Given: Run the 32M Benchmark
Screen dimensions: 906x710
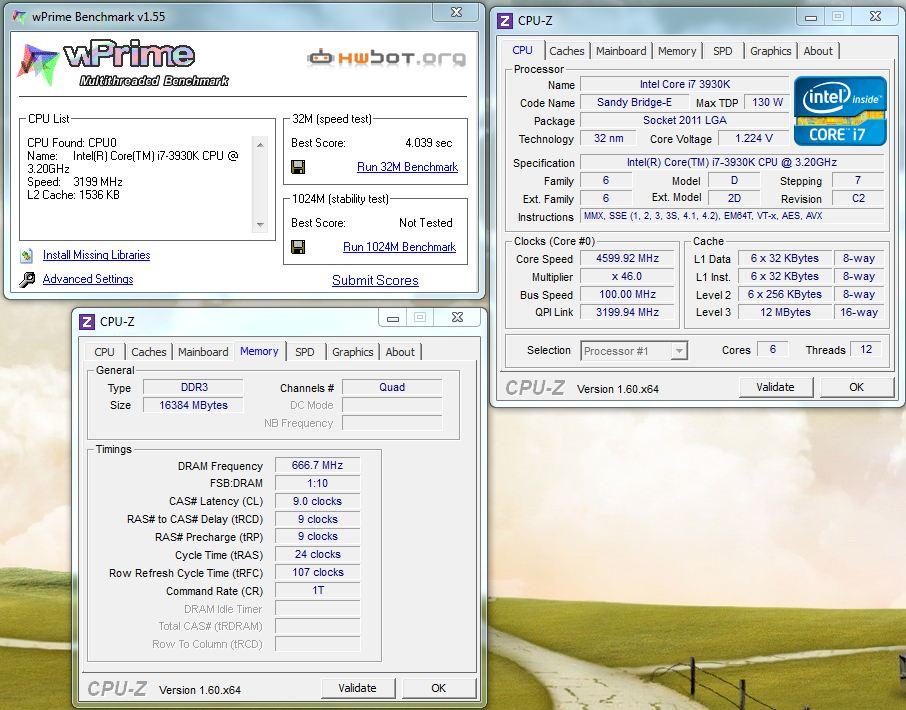Looking at the screenshot, I should (x=407, y=167).
